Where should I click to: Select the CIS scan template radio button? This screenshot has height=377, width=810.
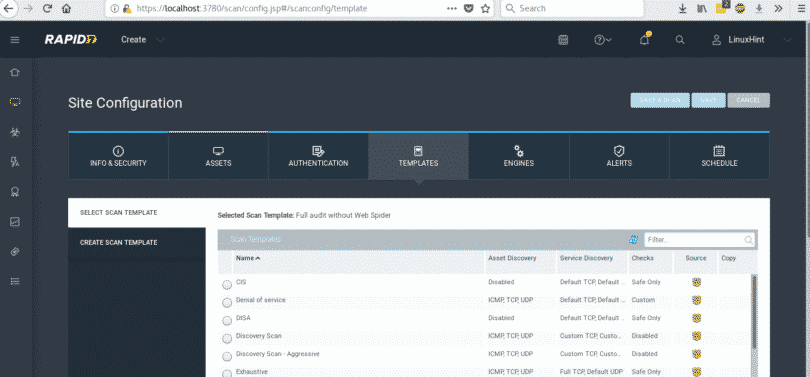227,285
